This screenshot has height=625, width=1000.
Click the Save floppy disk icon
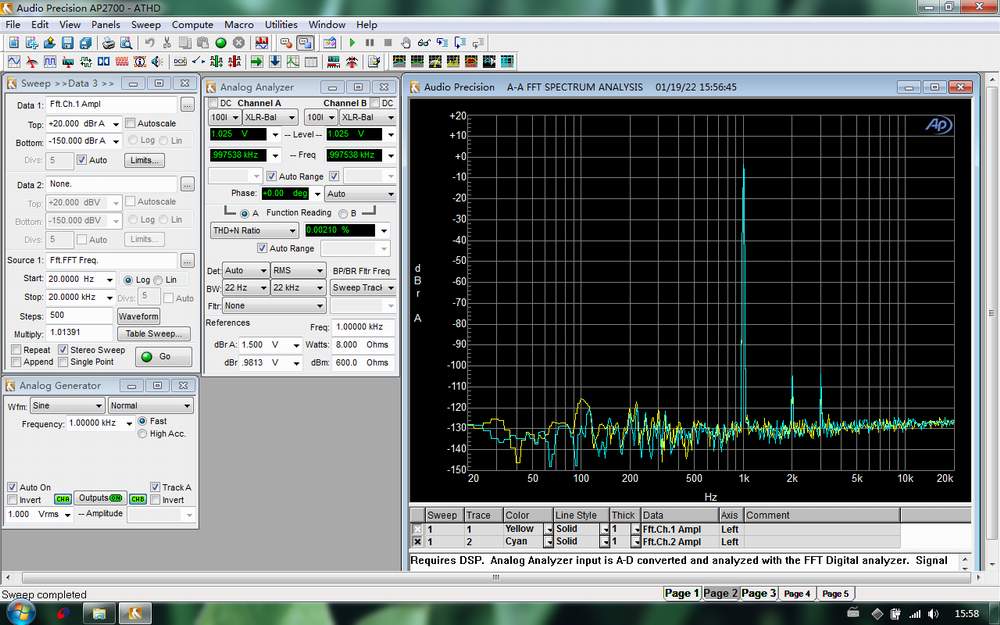tap(67, 43)
